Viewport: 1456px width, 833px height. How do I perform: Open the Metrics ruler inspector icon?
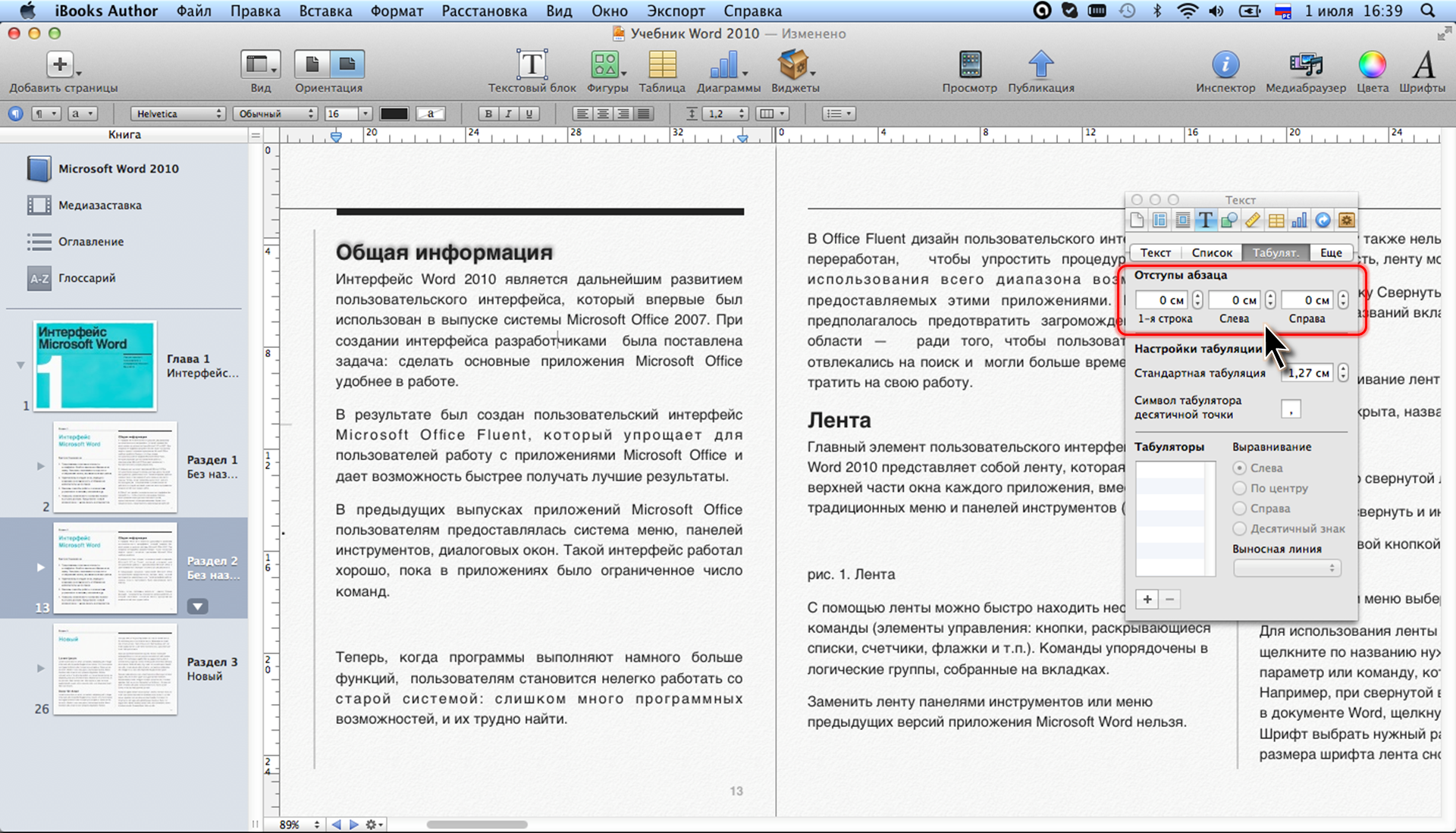(x=1253, y=221)
